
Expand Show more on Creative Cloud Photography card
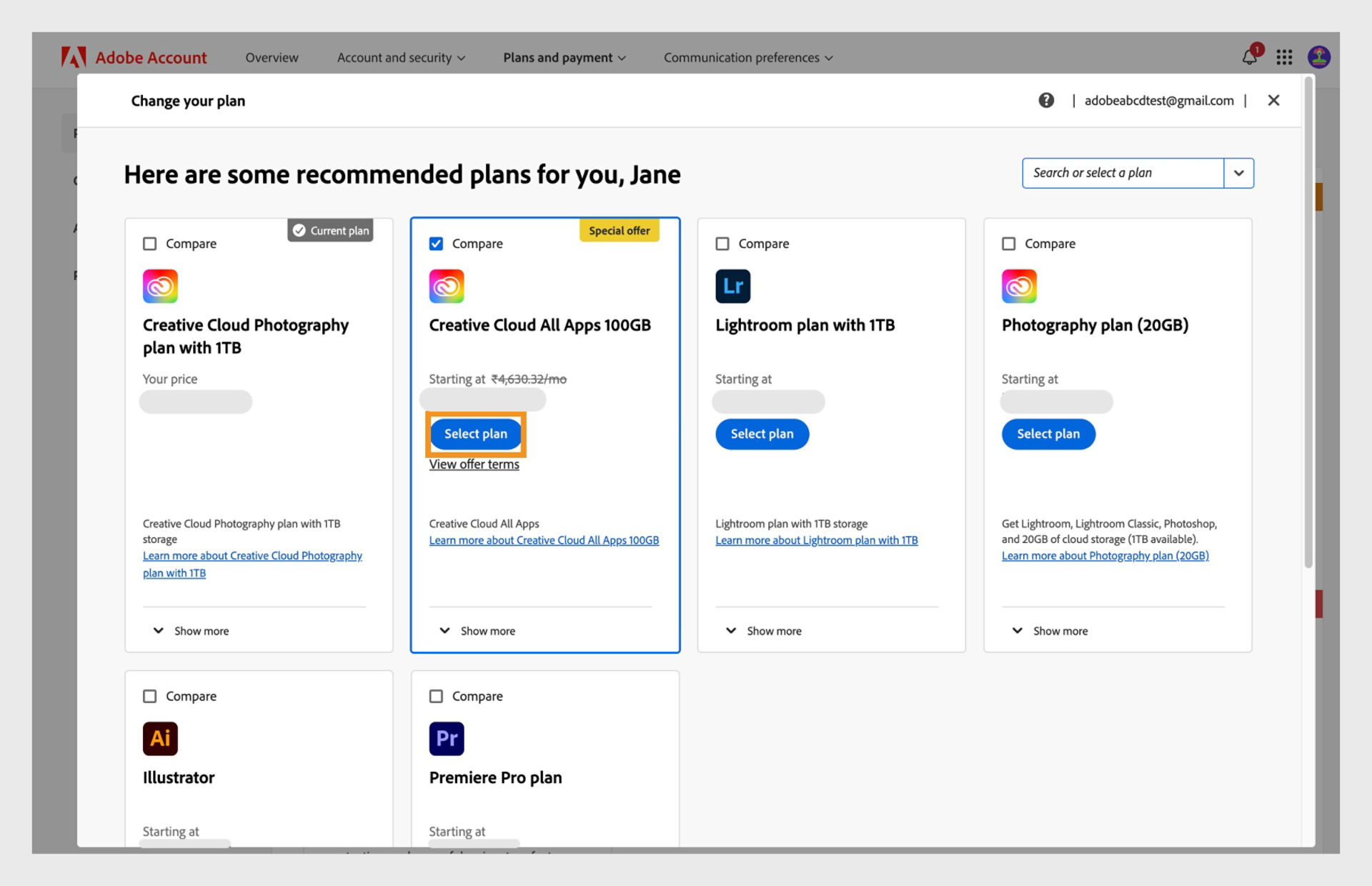pyautogui.click(x=191, y=631)
